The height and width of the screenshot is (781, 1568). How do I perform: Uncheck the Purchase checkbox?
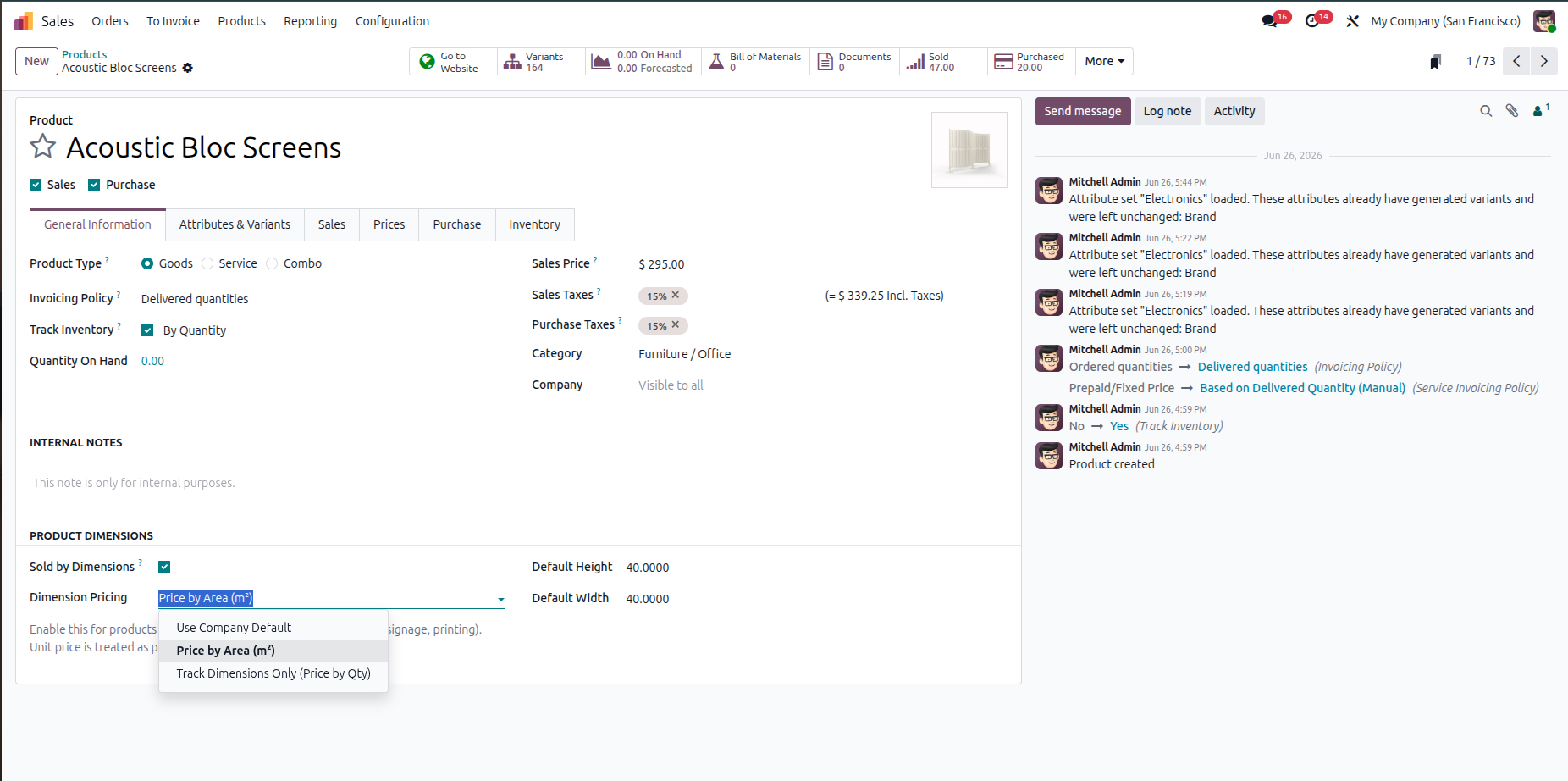coord(94,185)
